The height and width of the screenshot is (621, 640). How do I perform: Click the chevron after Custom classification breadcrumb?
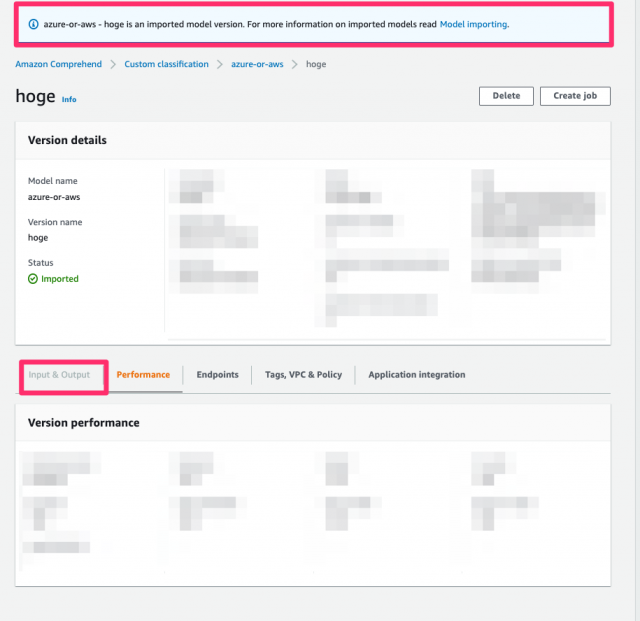220,65
